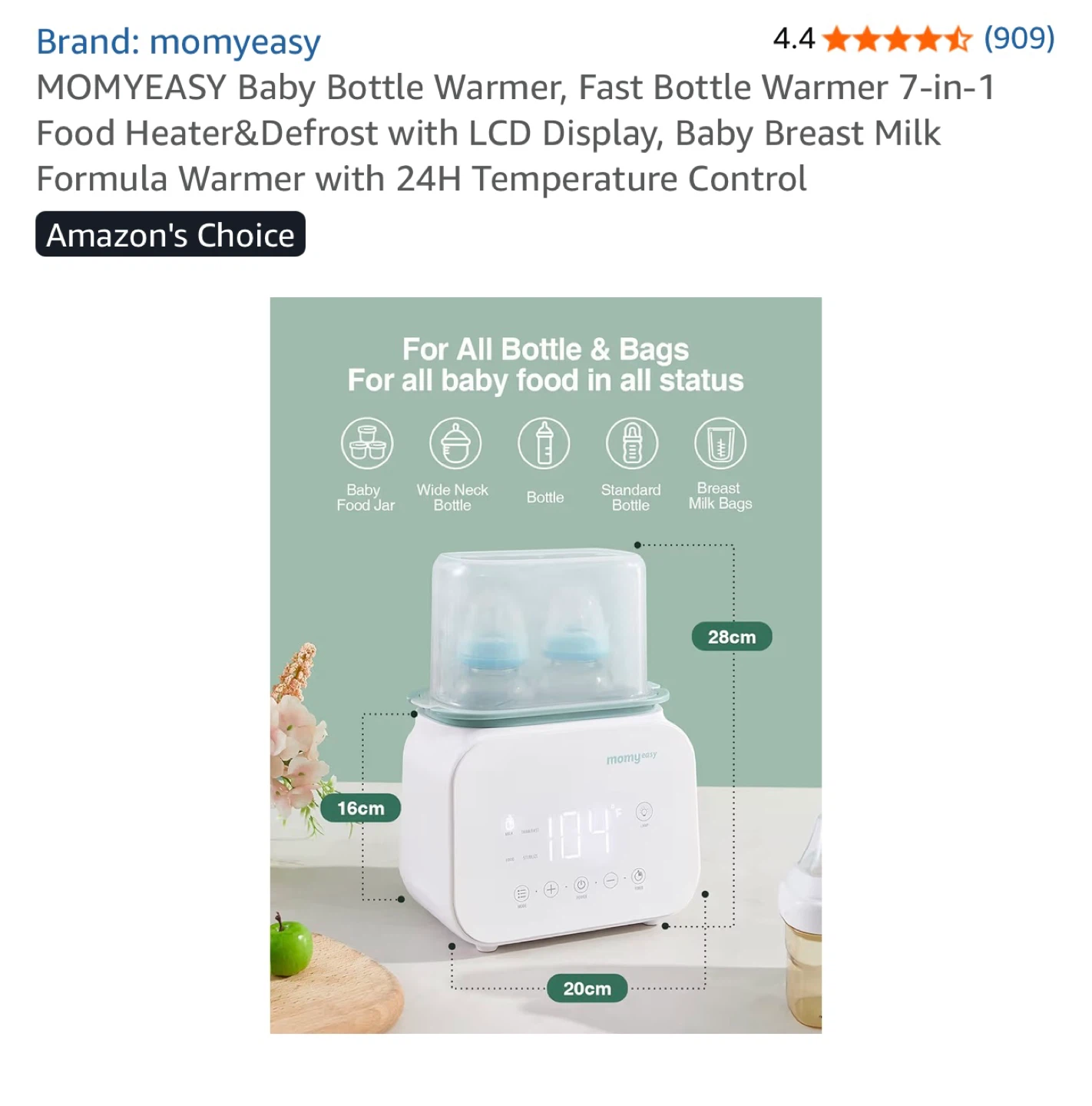Open the 909 customer reviews link
This screenshot has width=1092, height=1106.
[1019, 38]
